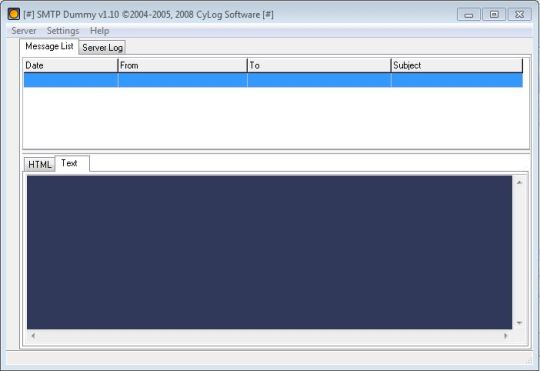
Task: Sort messages by Date column header
Action: [71, 65]
